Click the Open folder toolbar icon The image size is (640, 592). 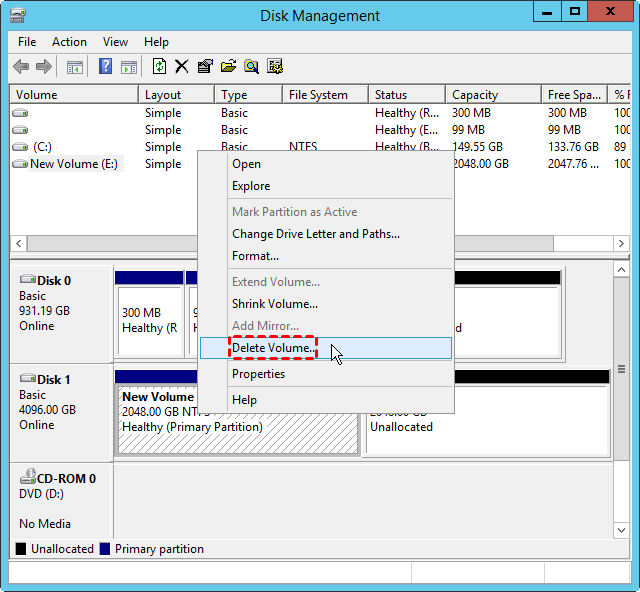229,66
